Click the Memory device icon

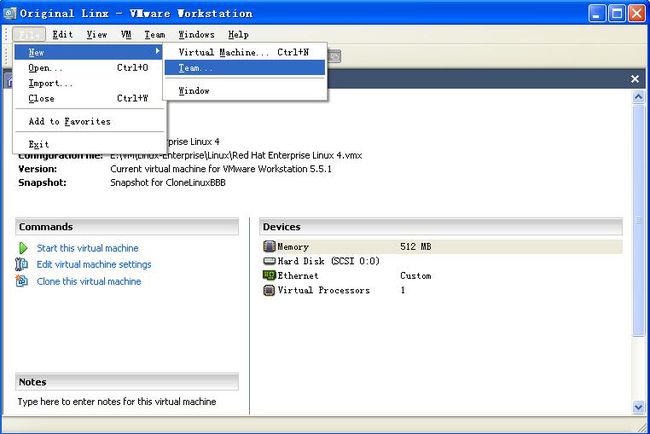(269, 247)
